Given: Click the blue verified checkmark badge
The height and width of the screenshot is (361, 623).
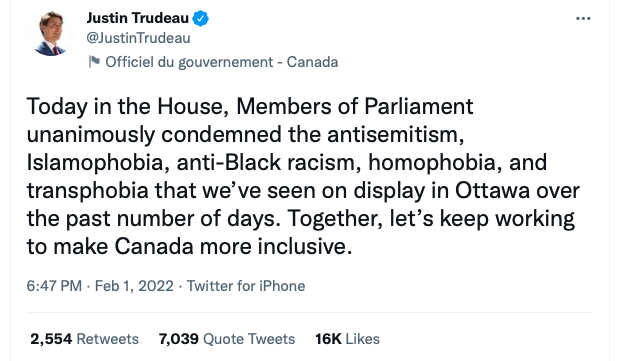Looking at the screenshot, I should 201,18.
